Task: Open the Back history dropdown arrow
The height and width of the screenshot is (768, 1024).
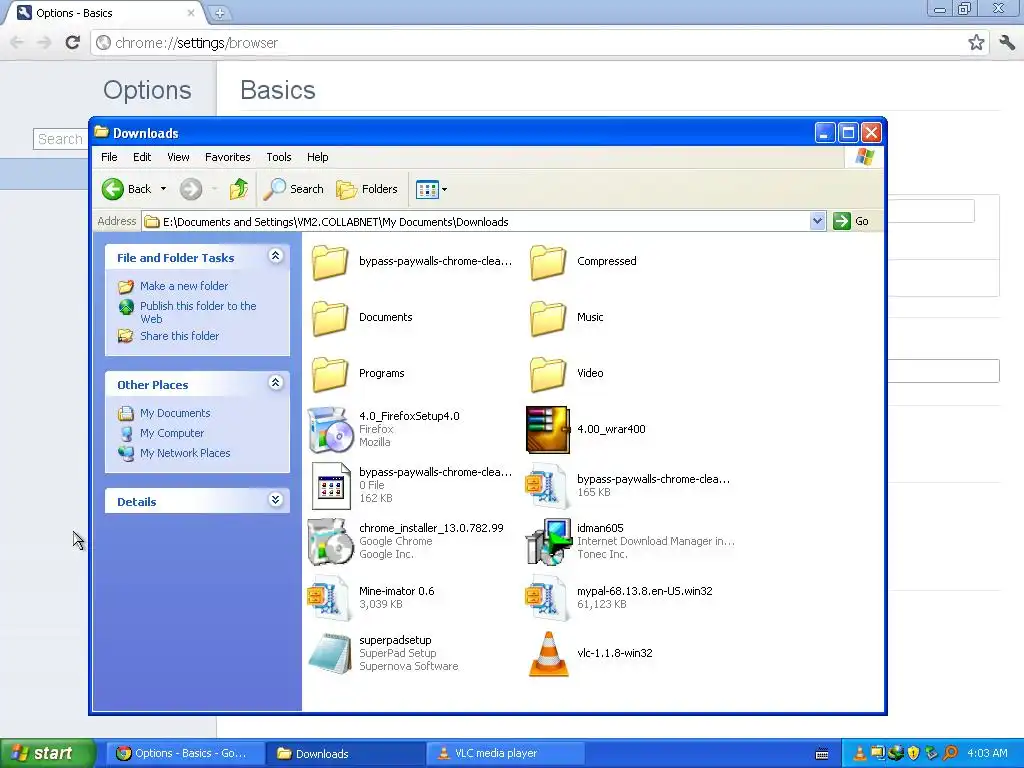Action: pyautogui.click(x=163, y=189)
